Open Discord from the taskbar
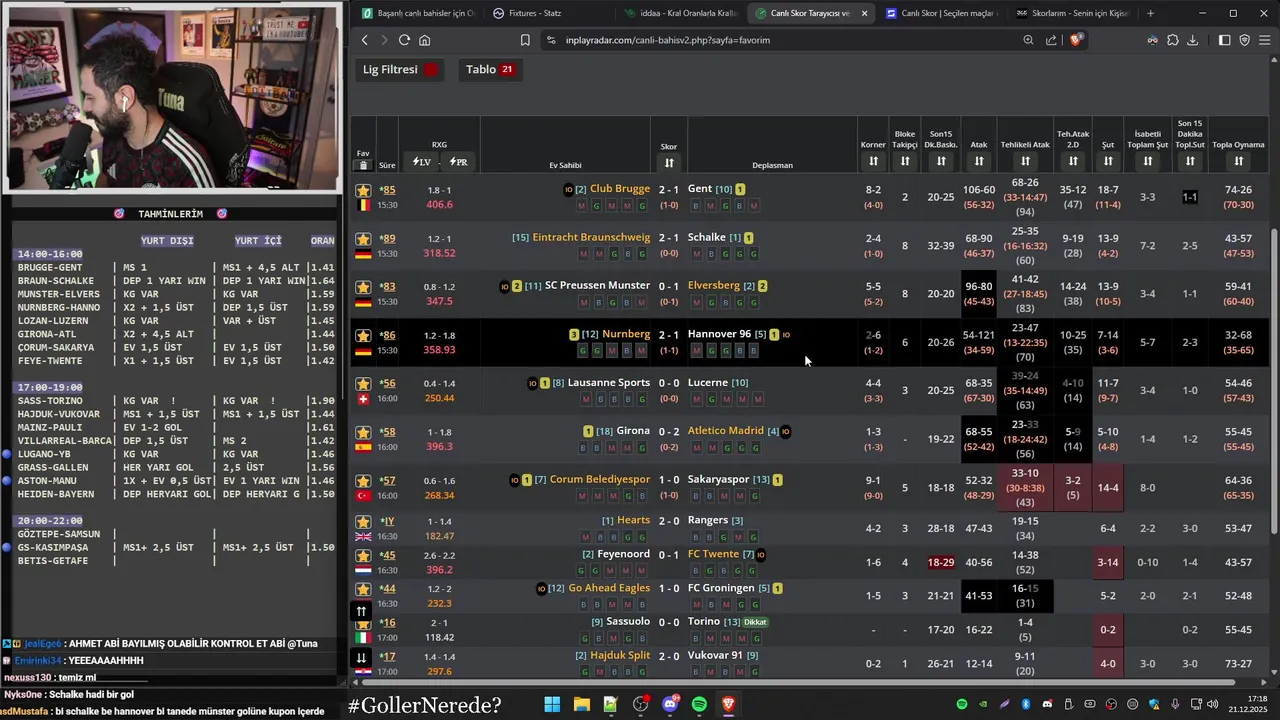 click(670, 705)
